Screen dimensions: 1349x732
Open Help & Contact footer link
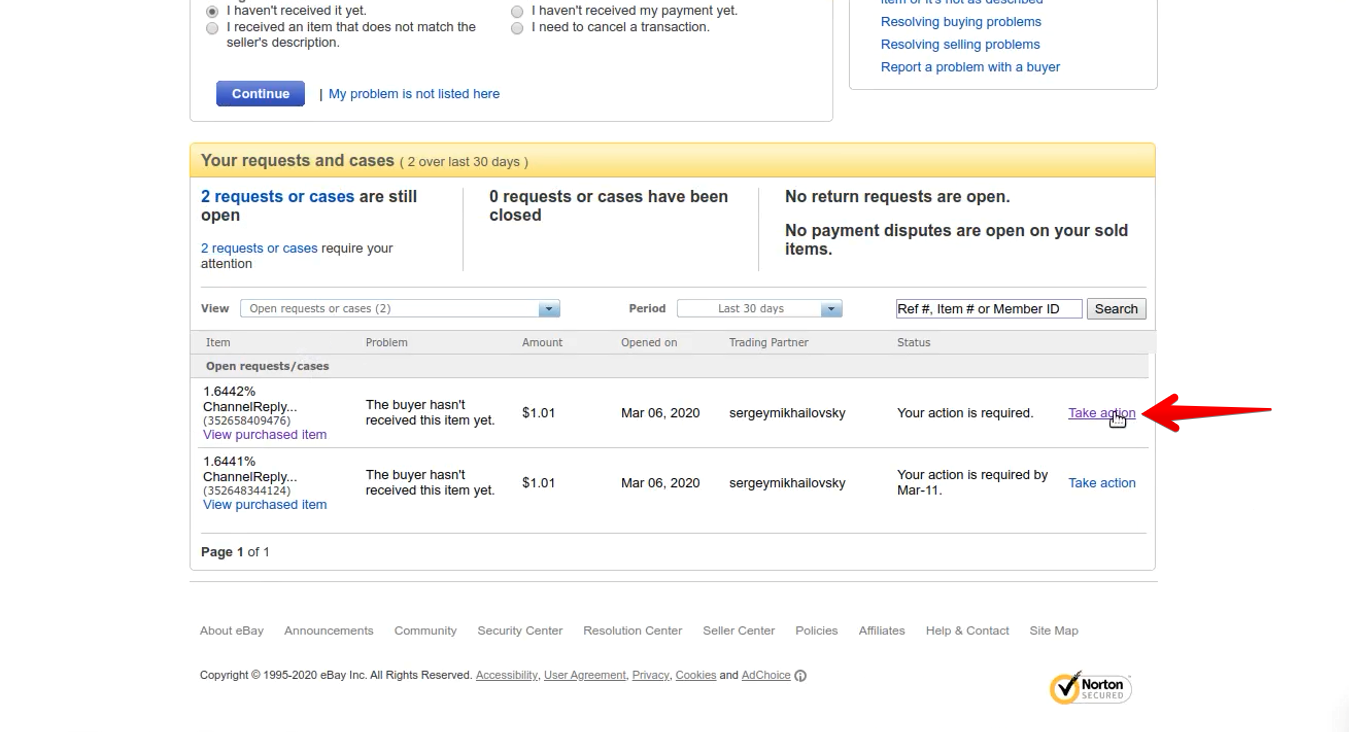(968, 631)
